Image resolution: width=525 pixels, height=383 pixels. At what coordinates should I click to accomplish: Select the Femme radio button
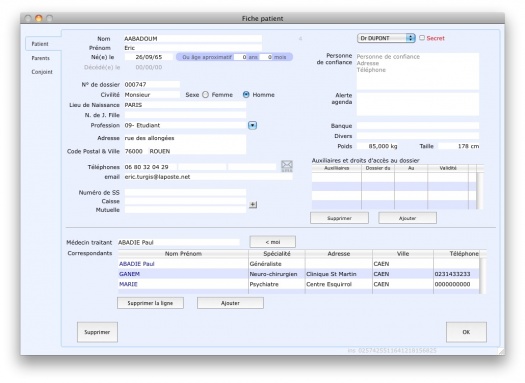[x=206, y=95]
